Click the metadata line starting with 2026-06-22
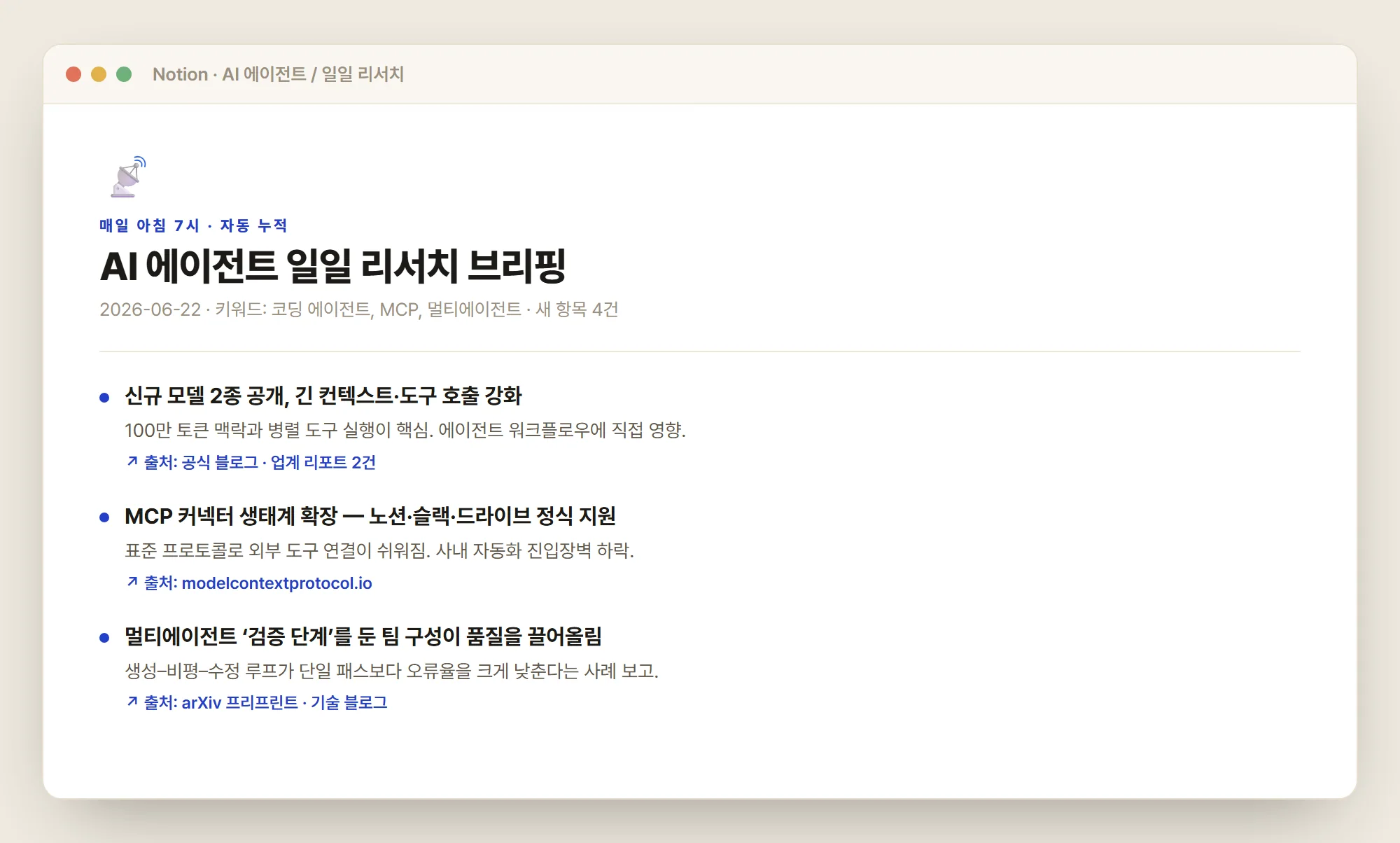Viewport: 1400px width, 843px height. pos(359,309)
